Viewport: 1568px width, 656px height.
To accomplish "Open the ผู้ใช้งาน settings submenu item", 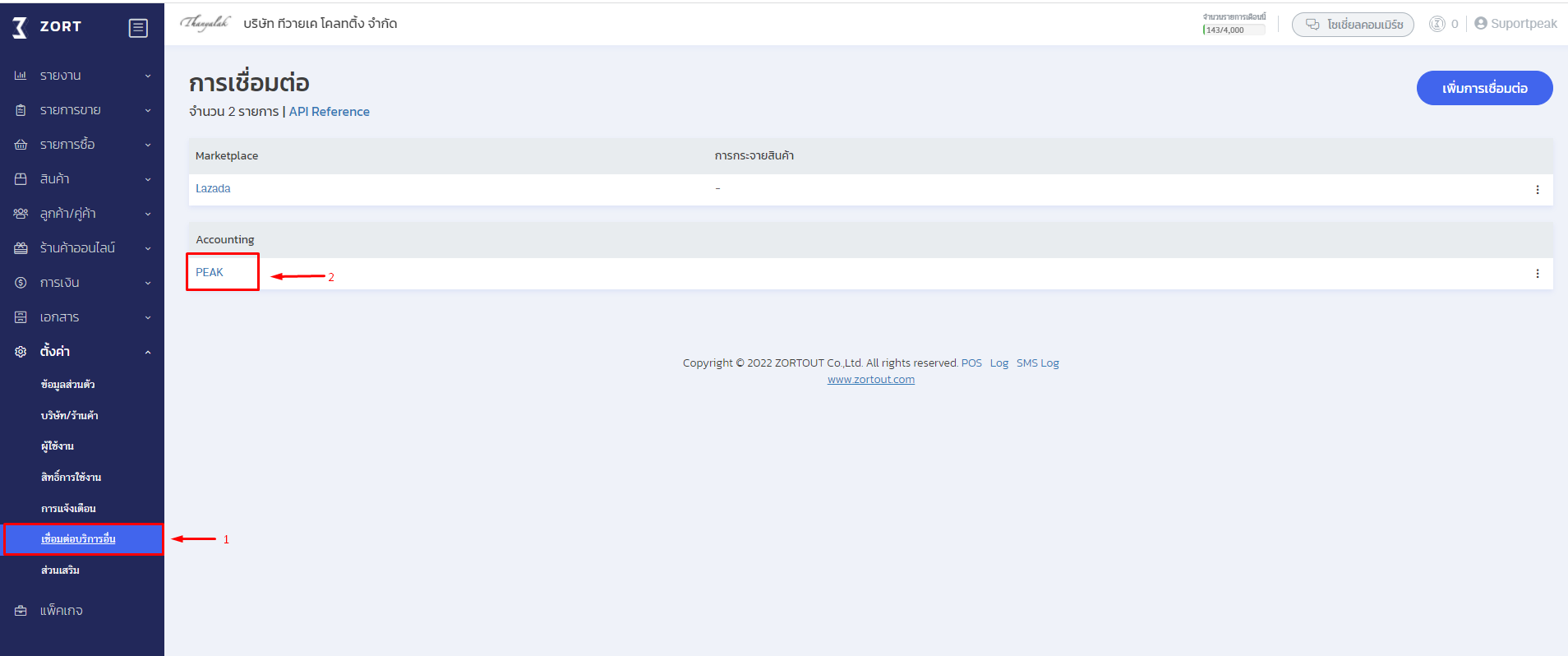I will [58, 446].
